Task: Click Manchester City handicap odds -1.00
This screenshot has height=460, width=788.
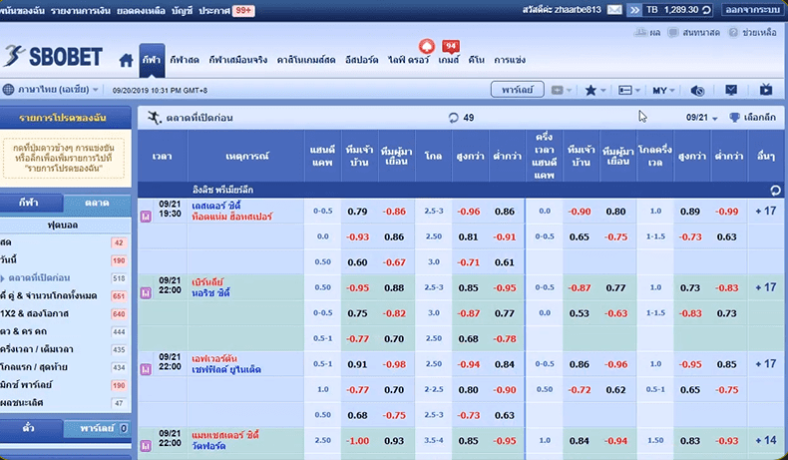Action: 358,441
